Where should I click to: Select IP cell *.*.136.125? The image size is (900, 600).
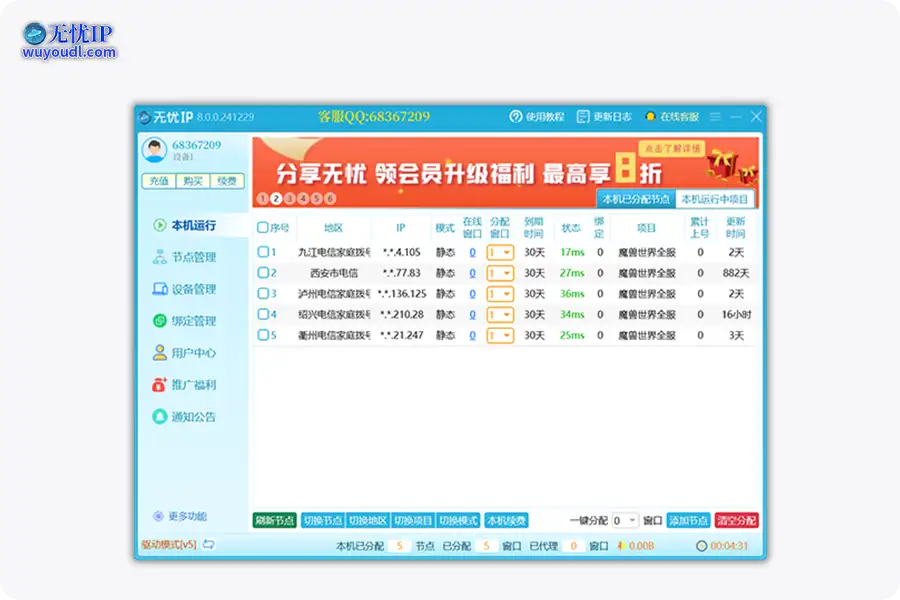pos(402,294)
